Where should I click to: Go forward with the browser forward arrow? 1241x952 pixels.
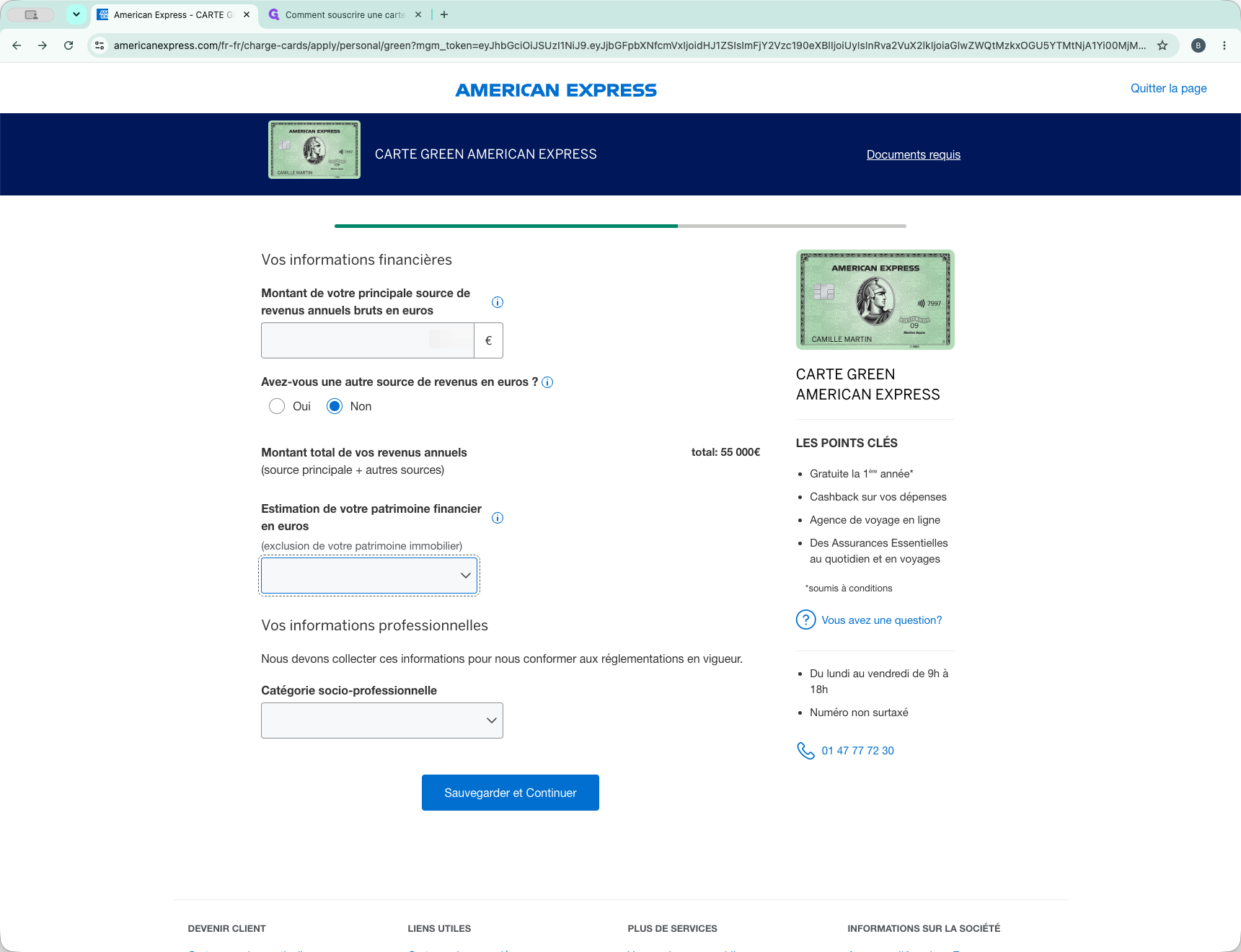coord(43,45)
